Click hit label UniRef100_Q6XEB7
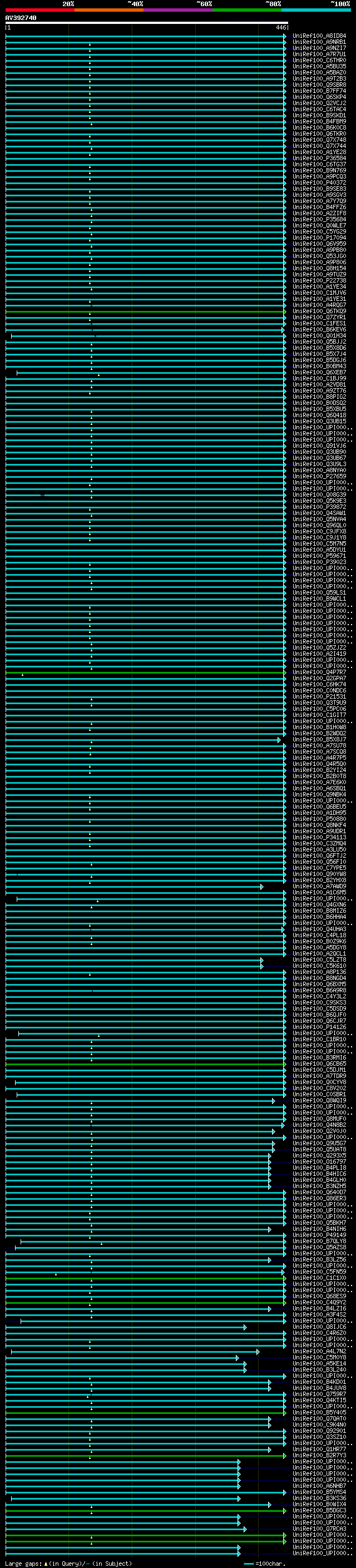356x1568 pixels. 319,373
